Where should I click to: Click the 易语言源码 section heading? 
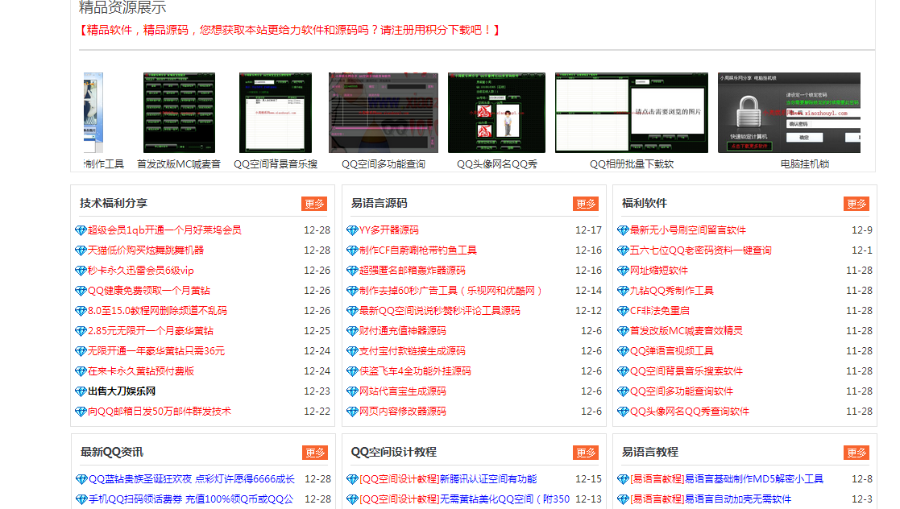[x=379, y=203]
